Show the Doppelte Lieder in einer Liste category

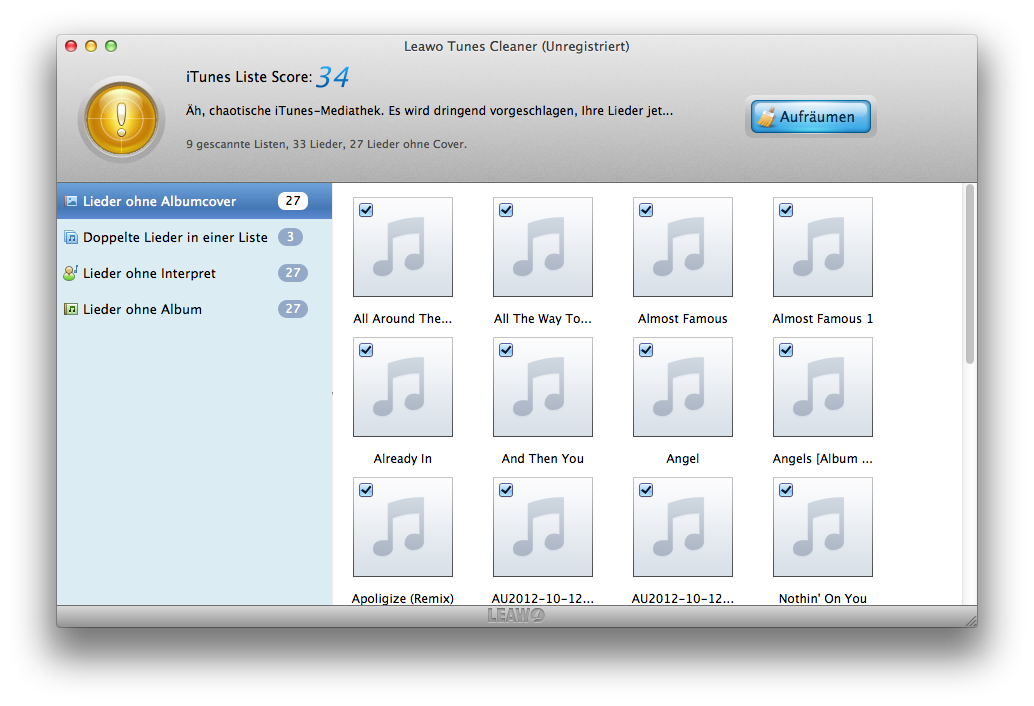point(175,237)
